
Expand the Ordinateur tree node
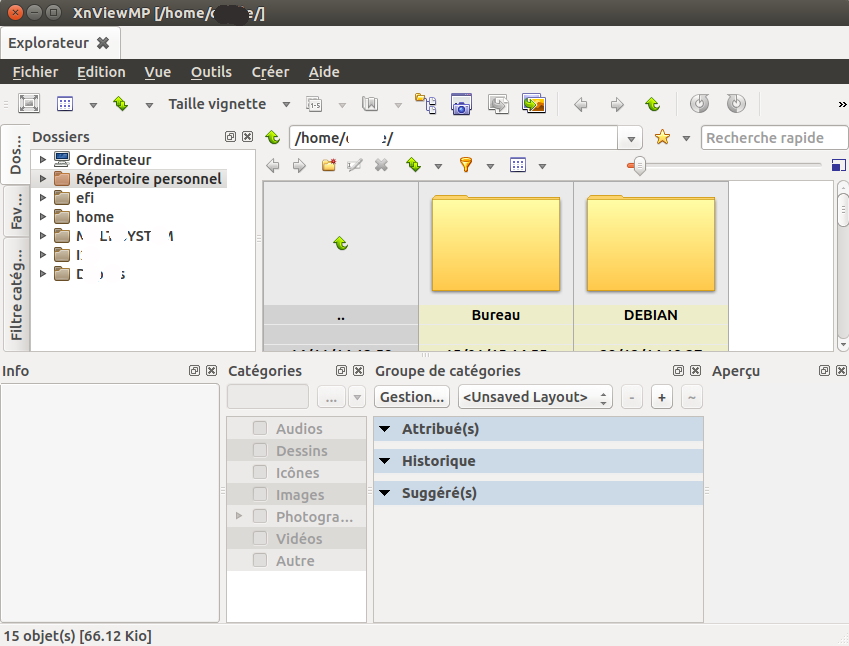click(x=42, y=160)
